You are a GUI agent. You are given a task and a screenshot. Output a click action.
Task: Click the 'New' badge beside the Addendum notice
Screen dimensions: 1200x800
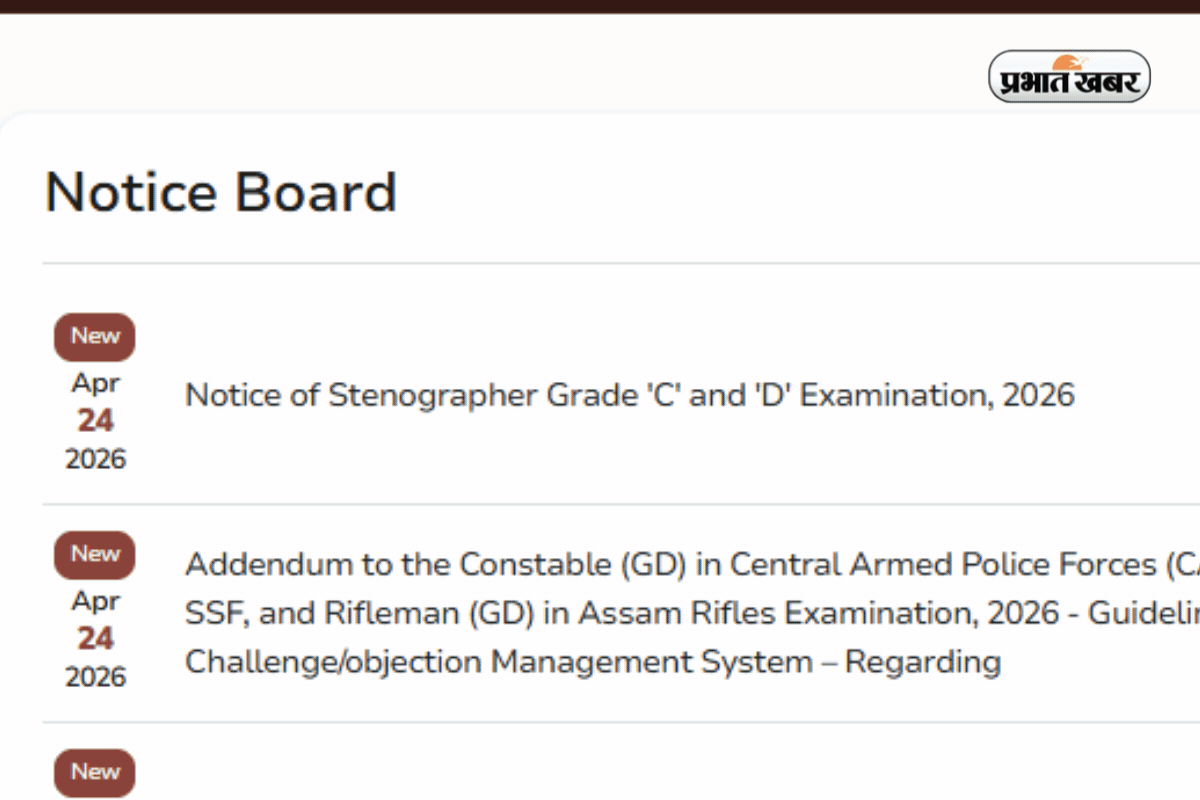(x=94, y=554)
